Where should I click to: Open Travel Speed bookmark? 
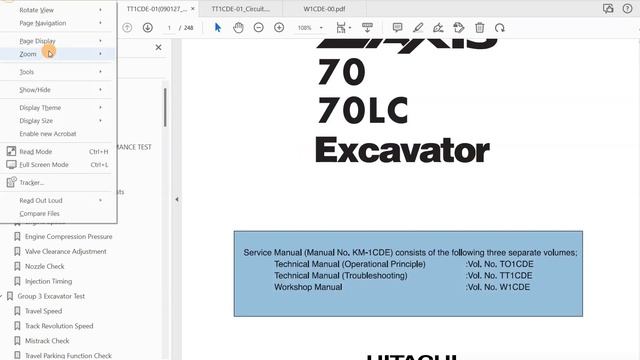(43, 311)
